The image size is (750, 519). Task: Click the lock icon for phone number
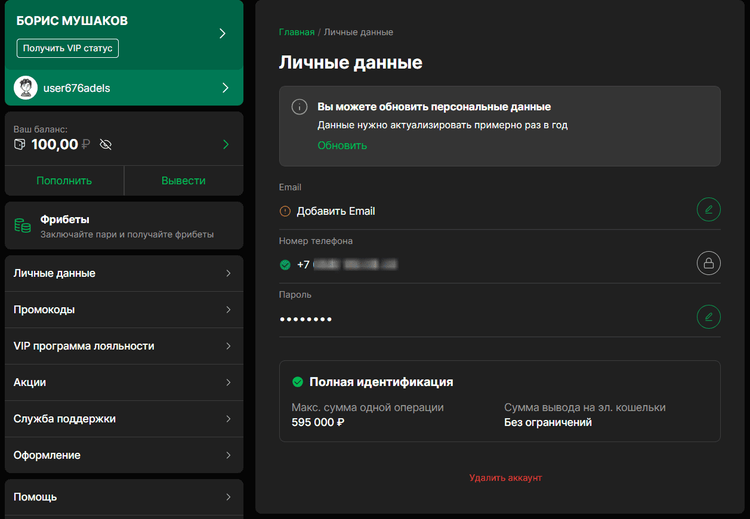pyautogui.click(x=708, y=263)
